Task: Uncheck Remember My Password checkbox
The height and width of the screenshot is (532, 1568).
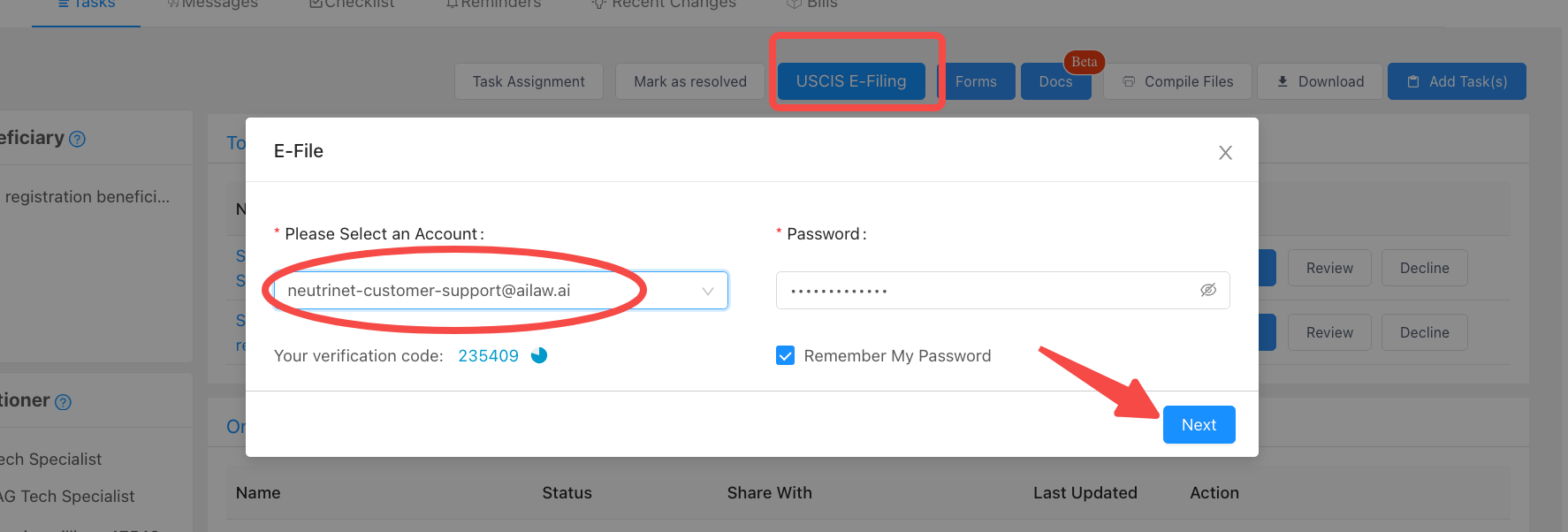Action: (x=785, y=355)
